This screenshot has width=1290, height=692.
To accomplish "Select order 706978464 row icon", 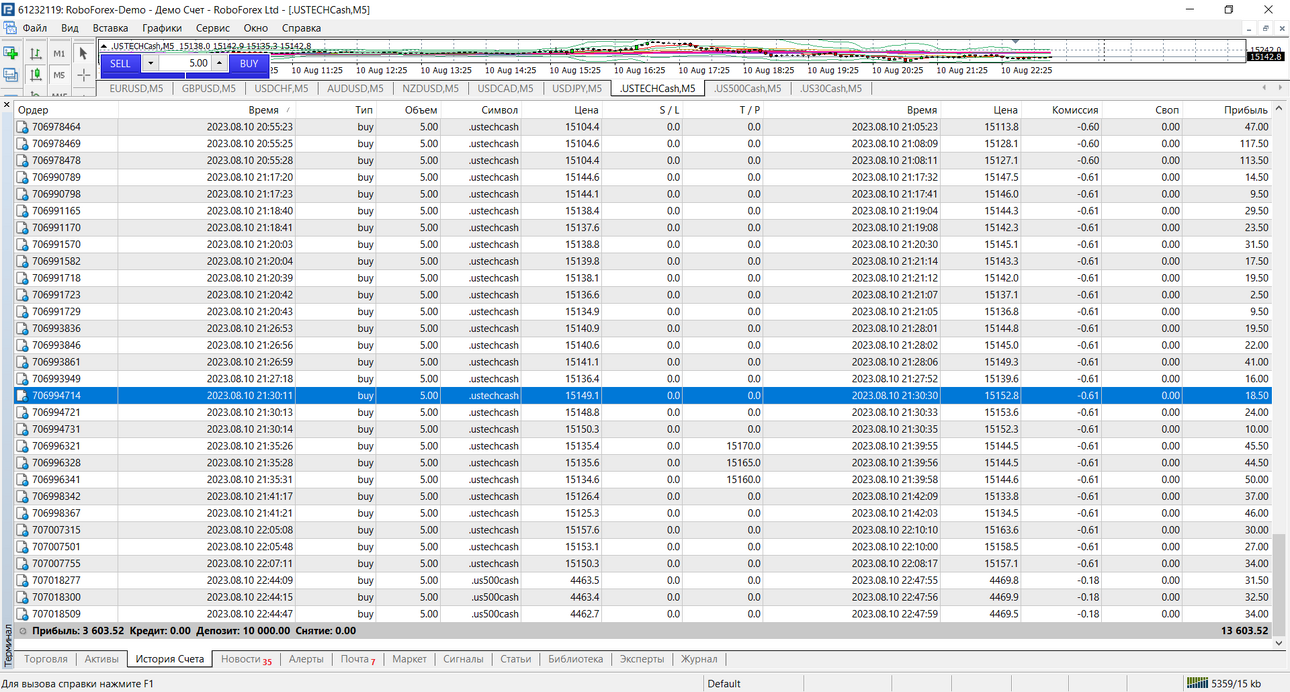I will (23, 127).
